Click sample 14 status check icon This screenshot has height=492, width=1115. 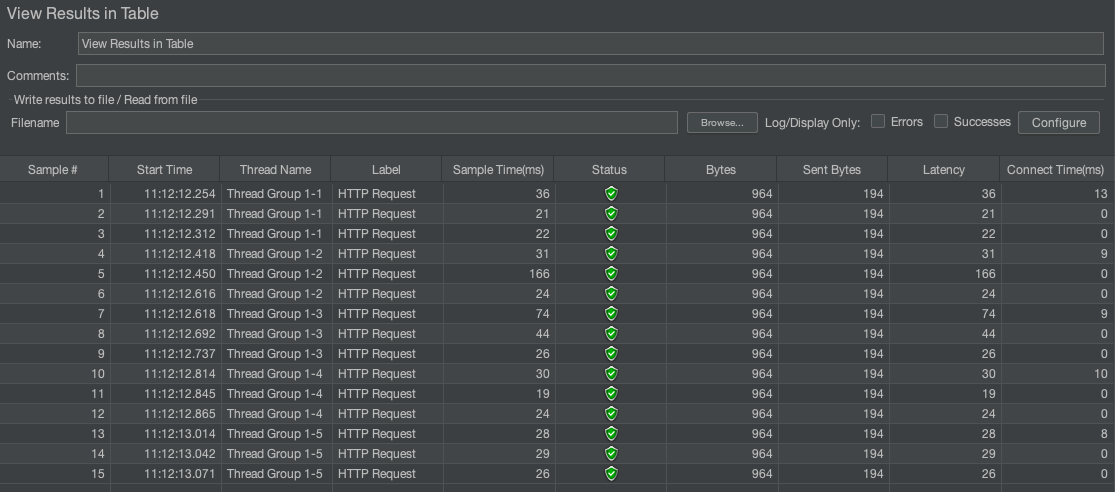coord(611,454)
